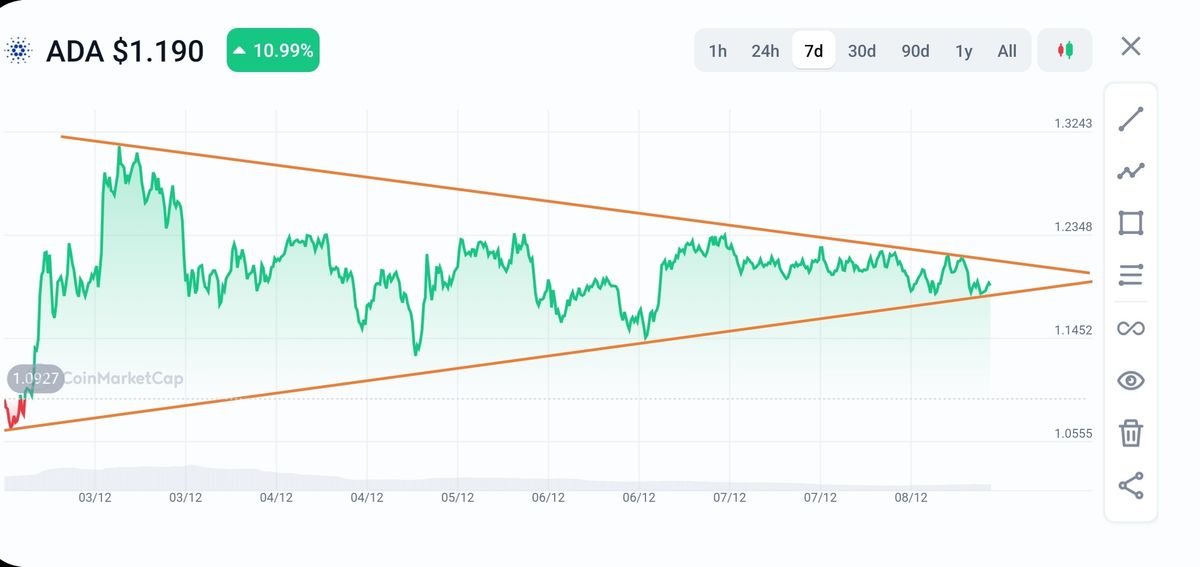Share the chart via share icon
The height and width of the screenshot is (567, 1200).
point(1131,486)
